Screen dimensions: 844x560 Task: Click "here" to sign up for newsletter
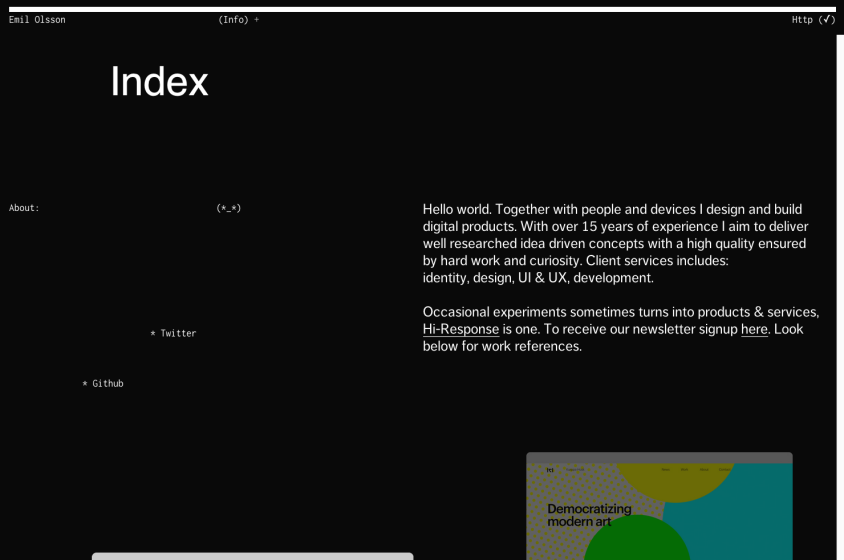tap(754, 329)
